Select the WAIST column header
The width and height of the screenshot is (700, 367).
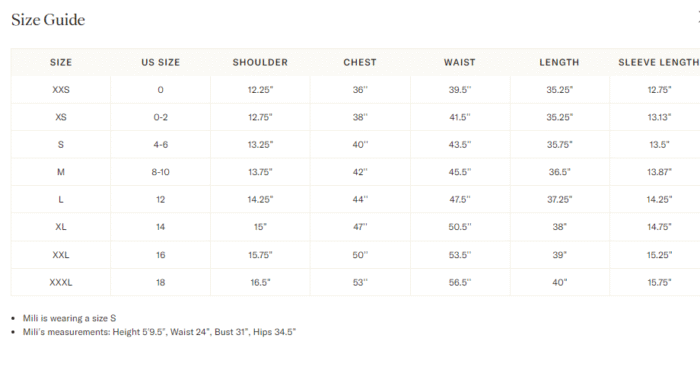459,63
